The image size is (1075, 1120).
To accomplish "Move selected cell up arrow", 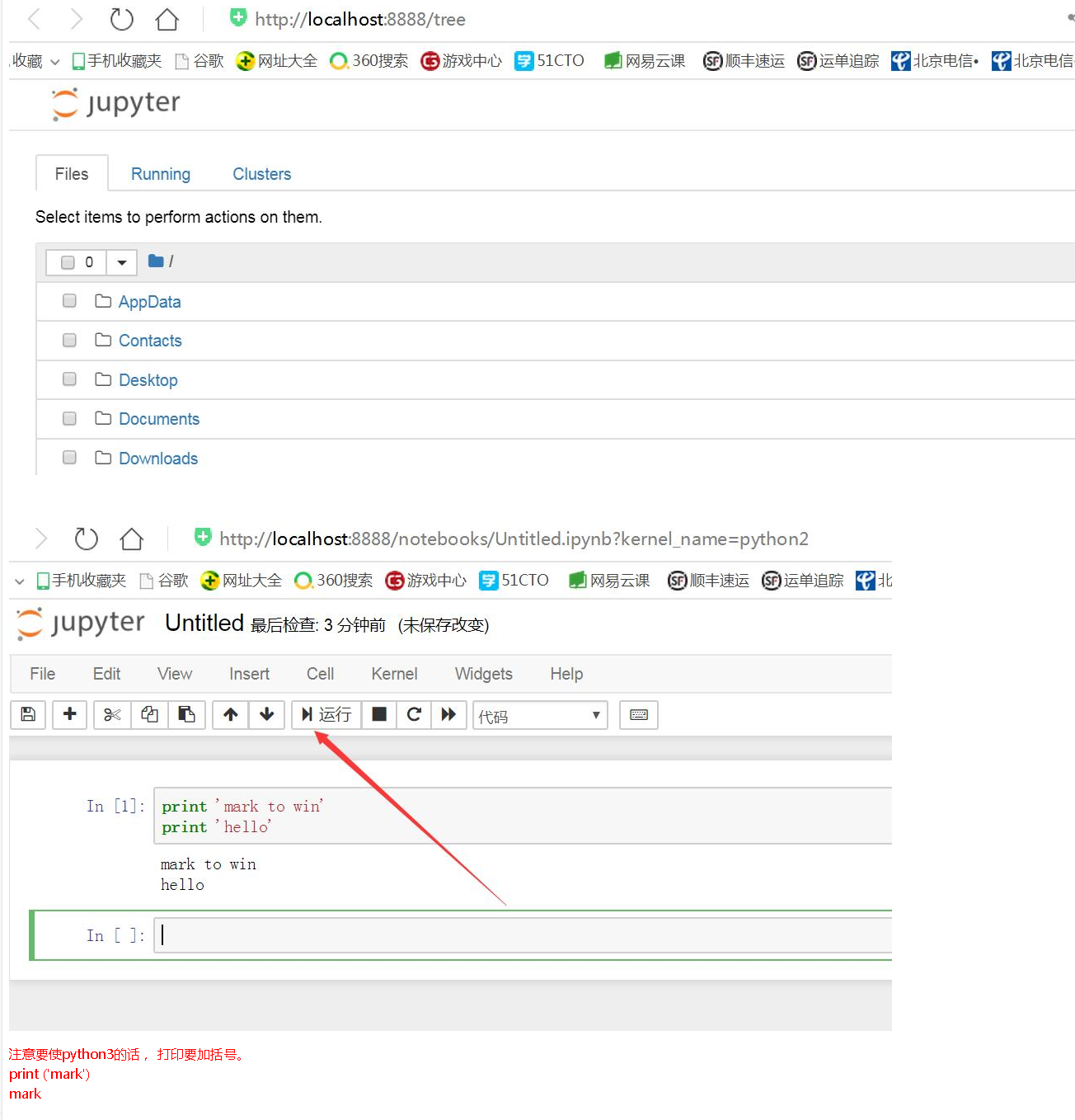I will pos(231,714).
